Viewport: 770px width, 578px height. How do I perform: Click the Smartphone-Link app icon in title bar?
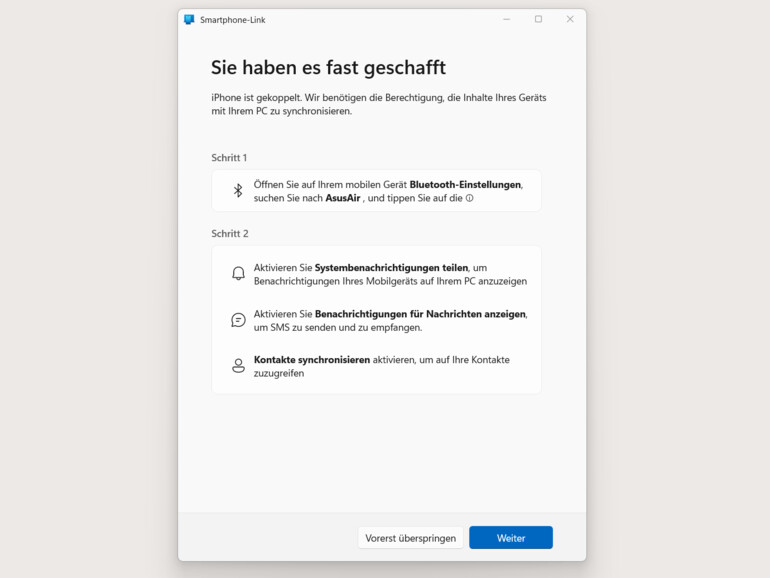pos(189,20)
